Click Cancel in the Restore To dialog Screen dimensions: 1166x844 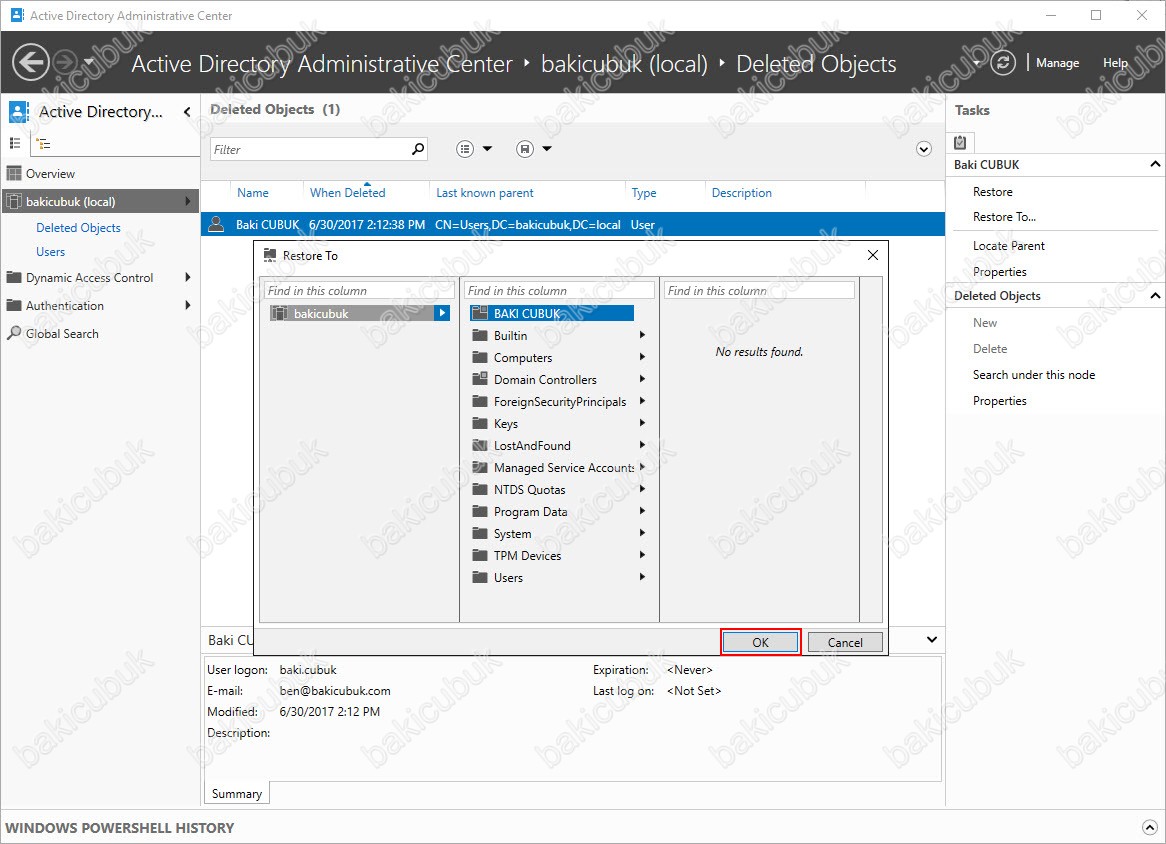pyautogui.click(x=845, y=642)
